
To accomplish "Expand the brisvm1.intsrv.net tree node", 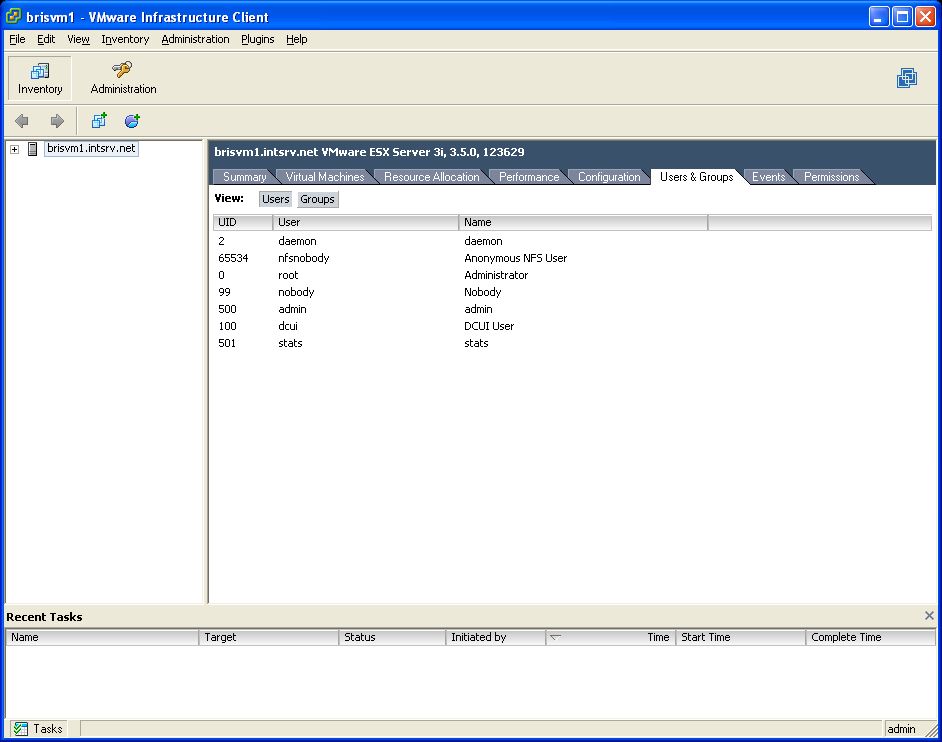I will click(x=14, y=149).
